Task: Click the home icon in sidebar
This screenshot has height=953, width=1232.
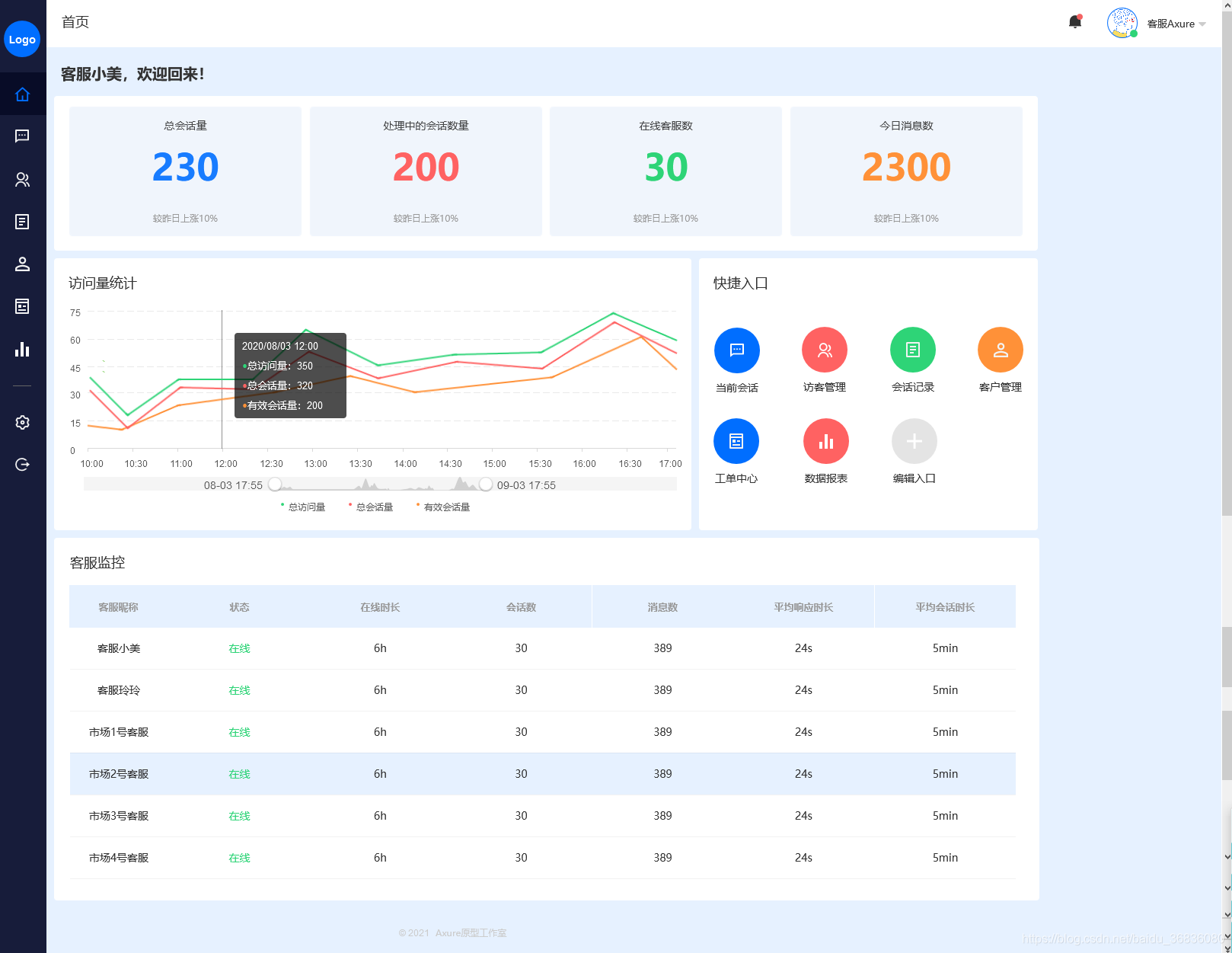Action: [x=22, y=94]
